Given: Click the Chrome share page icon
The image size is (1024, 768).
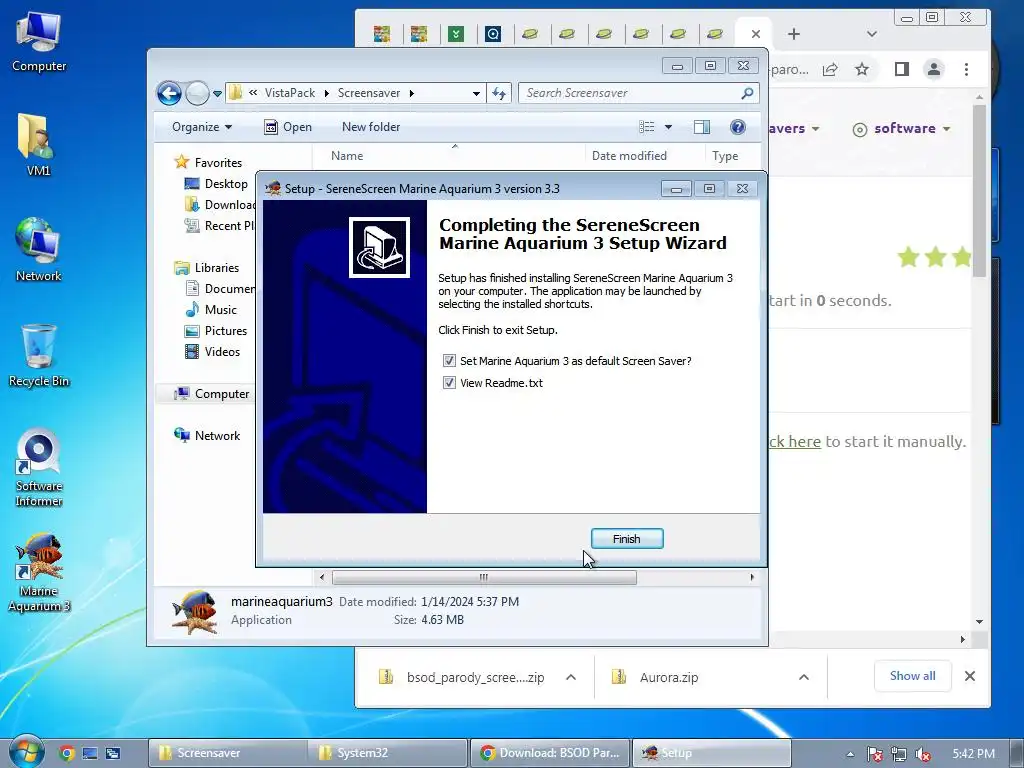Looking at the screenshot, I should pyautogui.click(x=830, y=69).
